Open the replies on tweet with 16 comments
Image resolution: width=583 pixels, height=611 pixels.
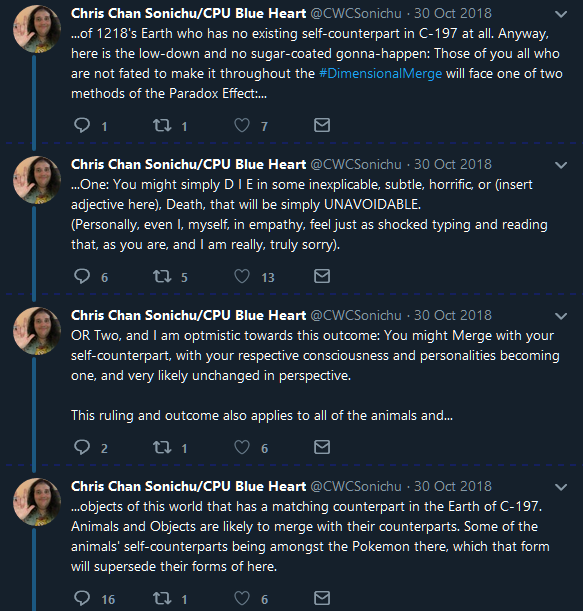(x=82, y=598)
